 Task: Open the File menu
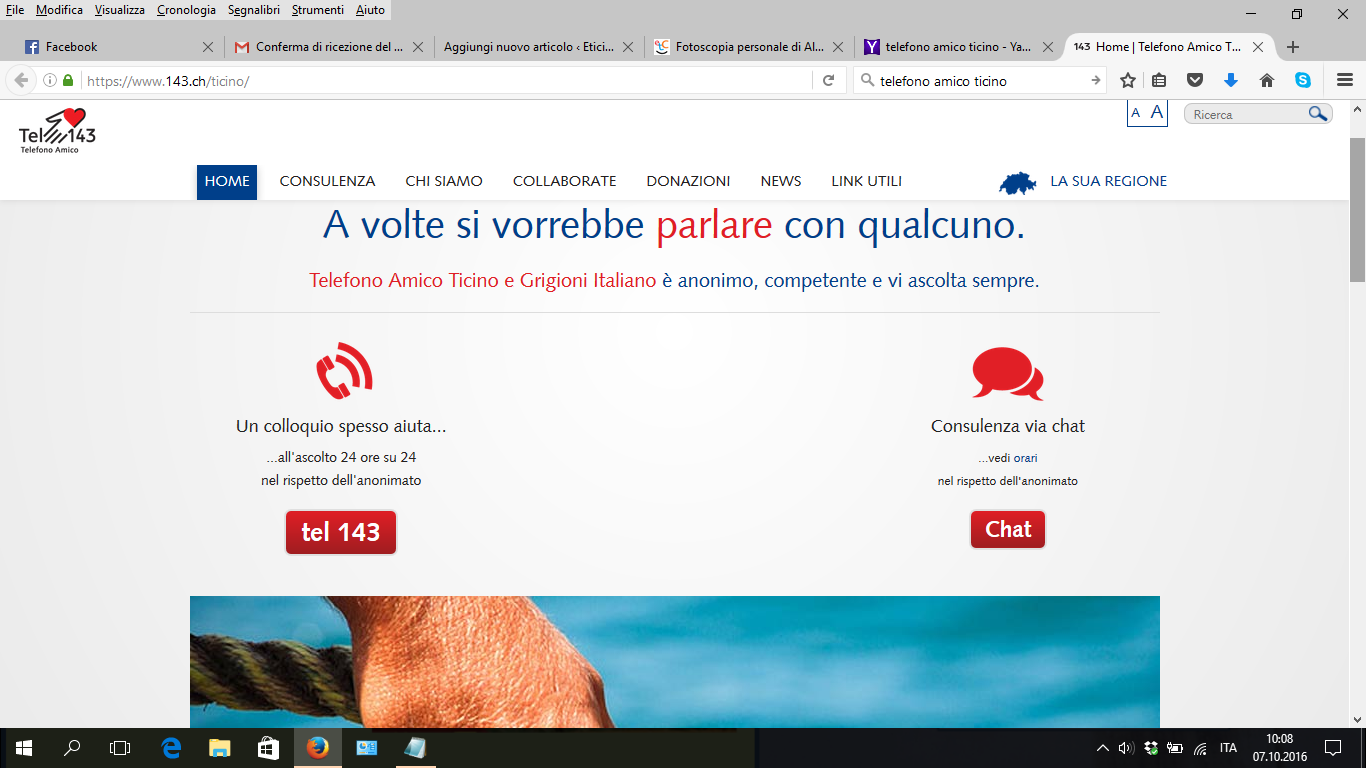point(15,10)
